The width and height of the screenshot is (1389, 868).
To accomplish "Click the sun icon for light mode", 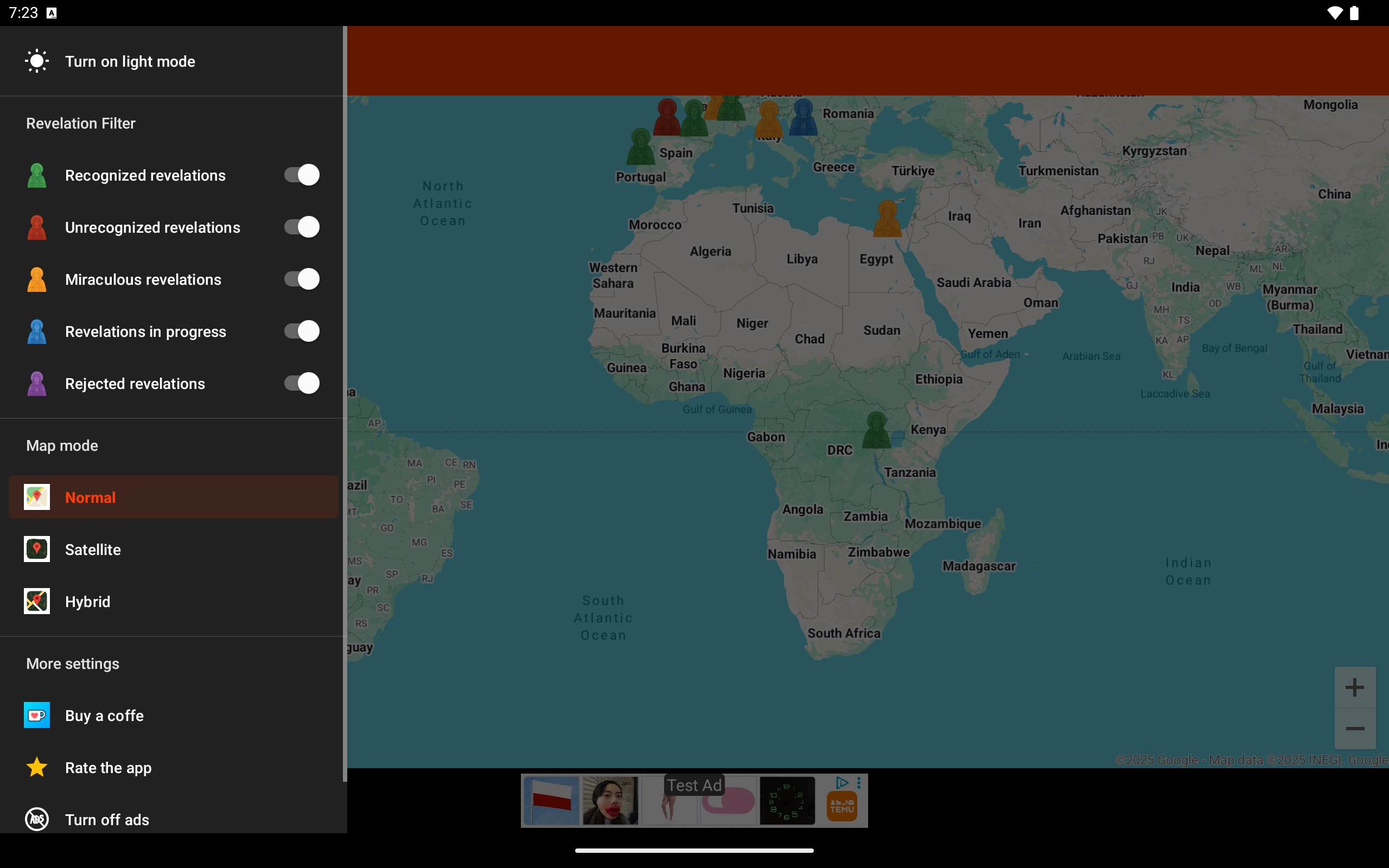I will [37, 61].
